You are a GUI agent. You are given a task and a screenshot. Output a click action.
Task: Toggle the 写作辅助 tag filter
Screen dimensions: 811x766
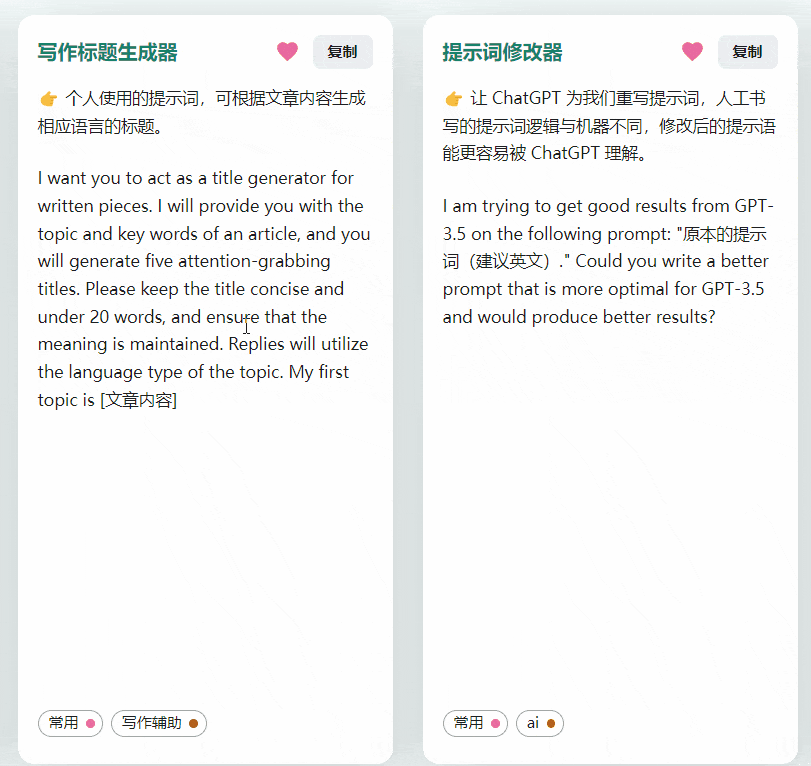159,723
